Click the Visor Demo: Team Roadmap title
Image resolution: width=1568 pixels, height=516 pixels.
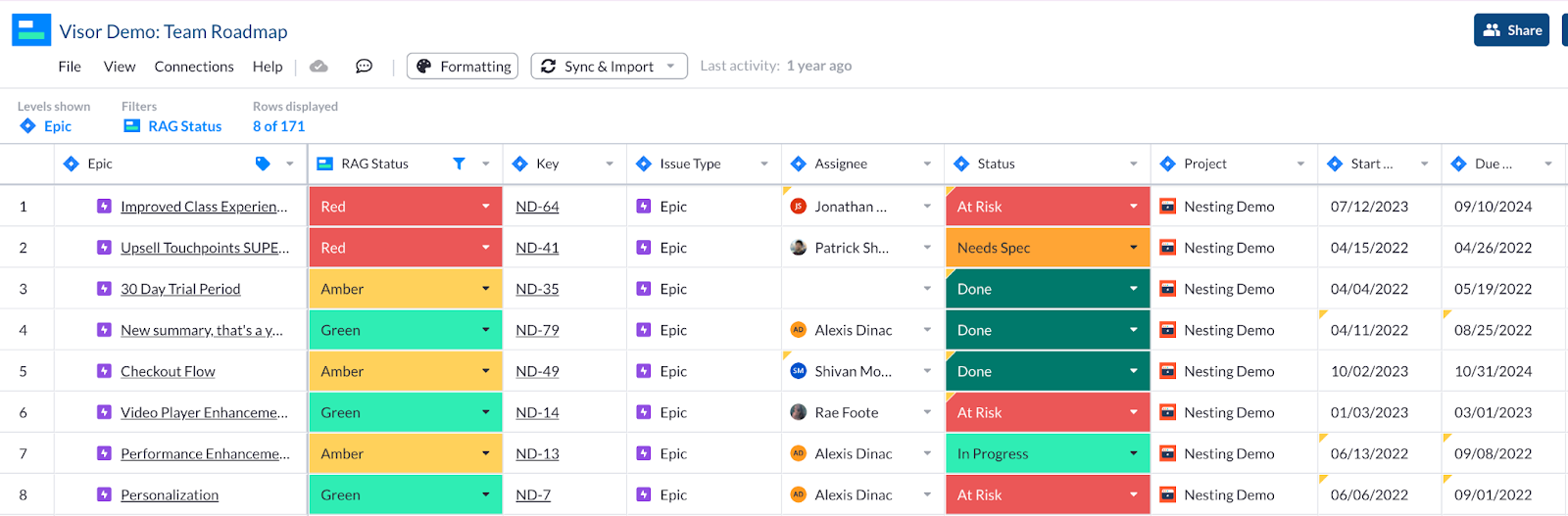pyautogui.click(x=173, y=31)
